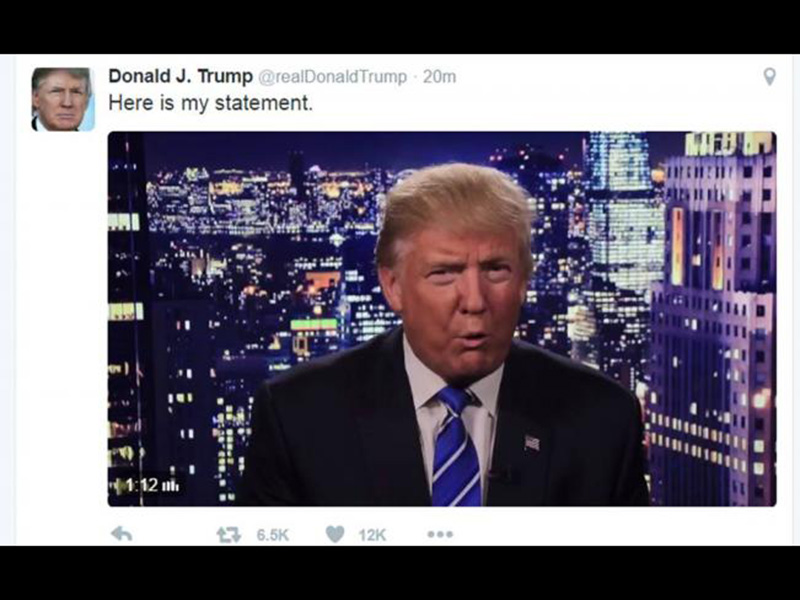Screen dimensions: 800x600
Task: Click the audio bars indicator after 1:12
Action: [170, 486]
